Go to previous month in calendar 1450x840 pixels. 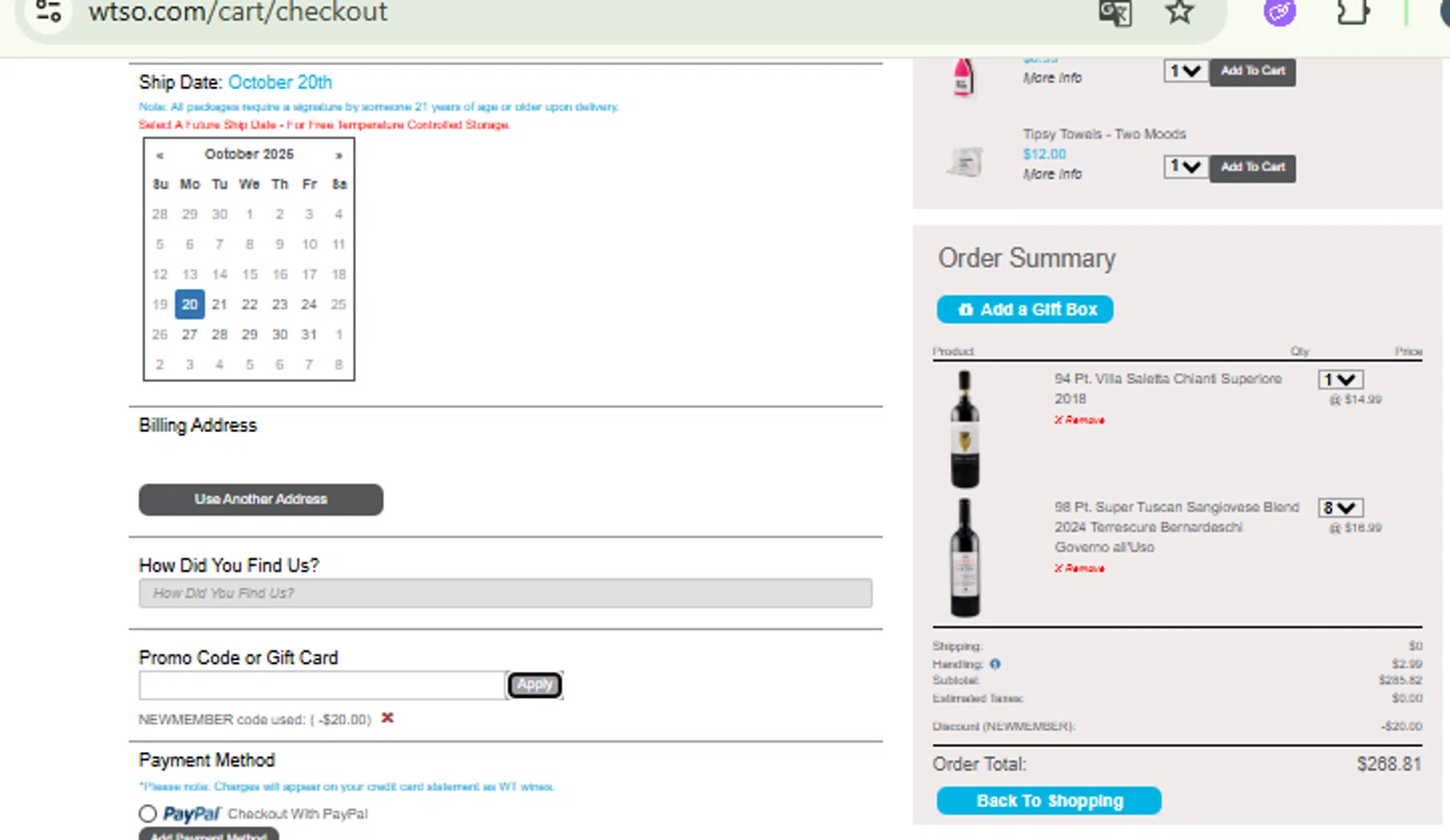pos(159,155)
